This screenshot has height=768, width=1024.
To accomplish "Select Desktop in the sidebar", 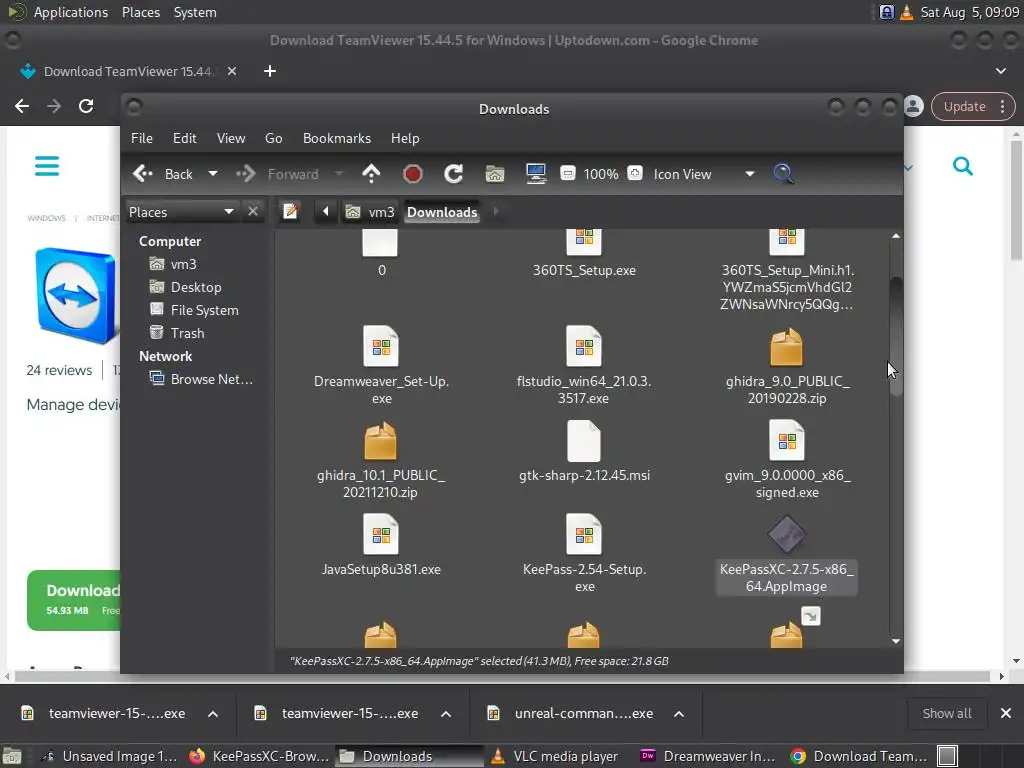I will pyautogui.click(x=185, y=287).
